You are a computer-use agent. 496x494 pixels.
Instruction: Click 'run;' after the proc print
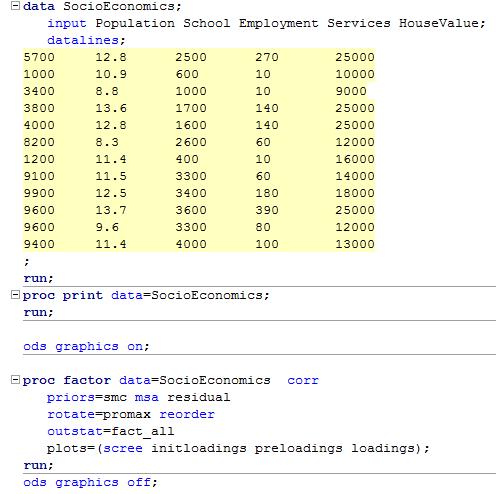tap(38, 312)
